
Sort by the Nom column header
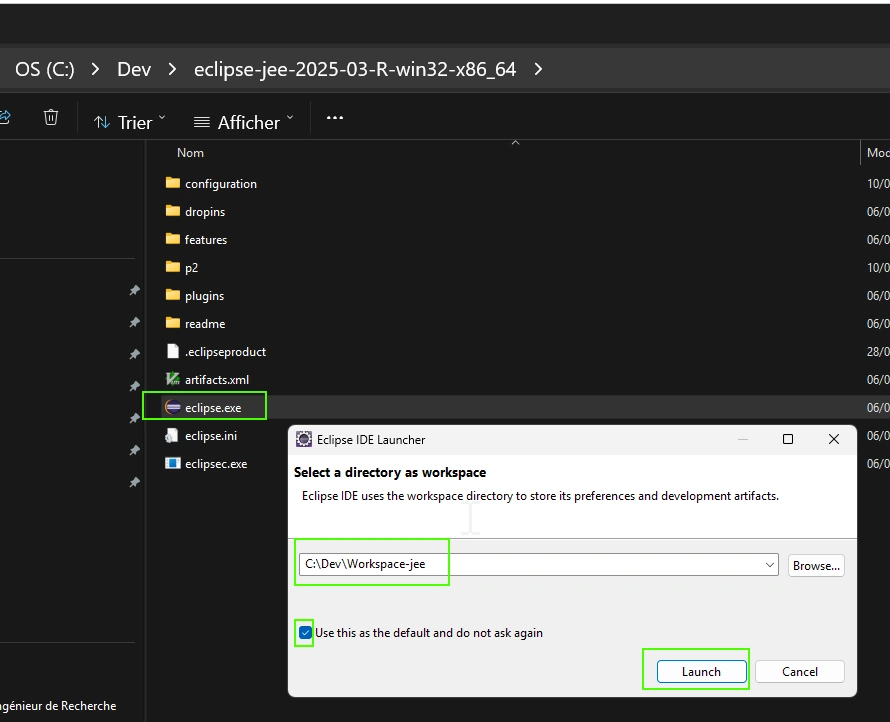[x=190, y=153]
